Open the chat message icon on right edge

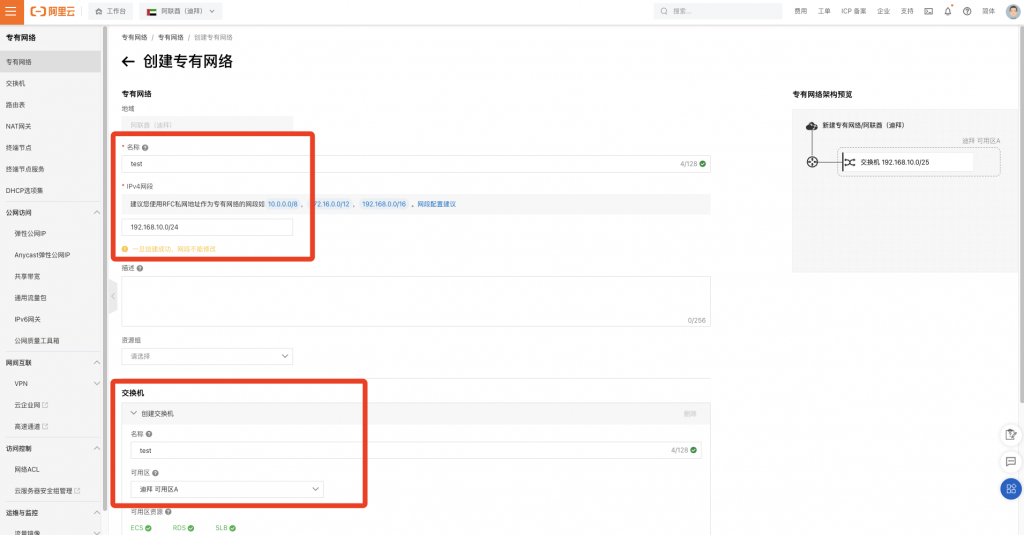point(1011,462)
